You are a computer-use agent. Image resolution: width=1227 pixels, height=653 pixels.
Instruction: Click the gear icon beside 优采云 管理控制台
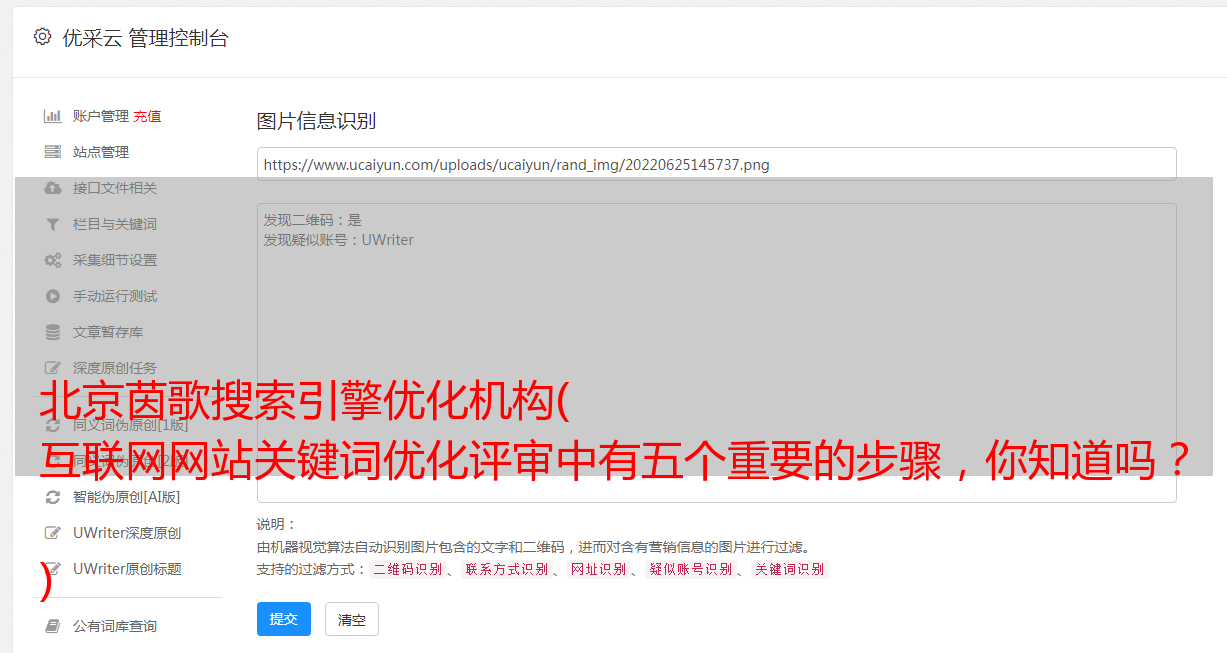42,37
